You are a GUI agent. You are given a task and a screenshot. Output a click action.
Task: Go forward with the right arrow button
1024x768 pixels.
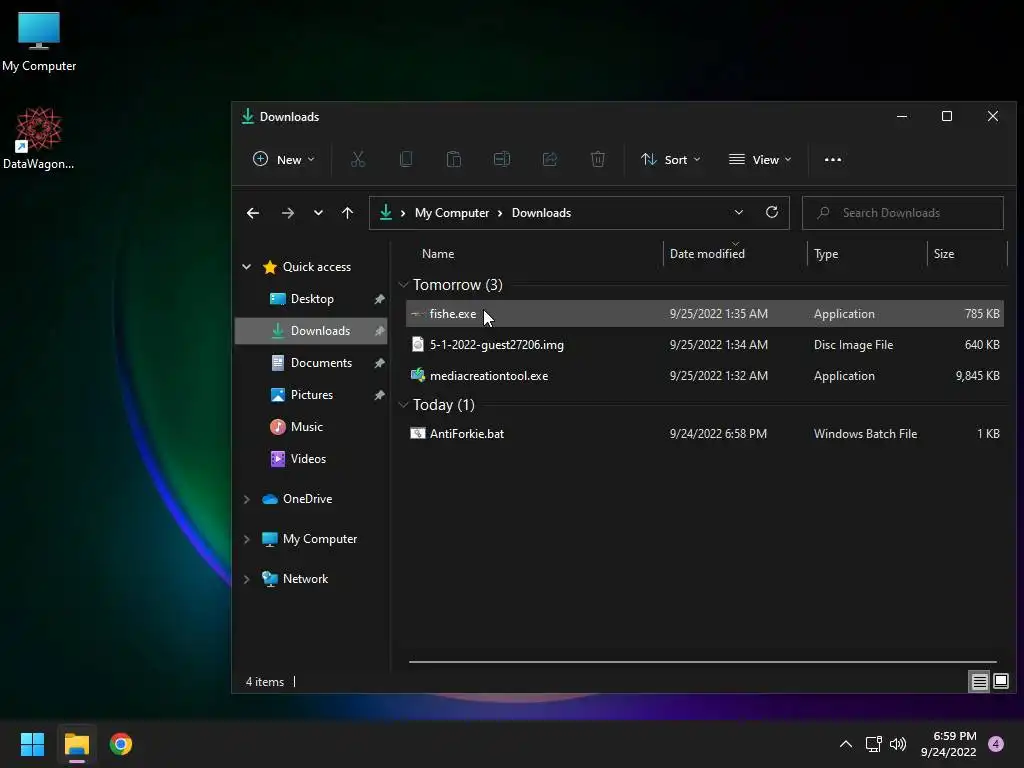[x=287, y=213]
